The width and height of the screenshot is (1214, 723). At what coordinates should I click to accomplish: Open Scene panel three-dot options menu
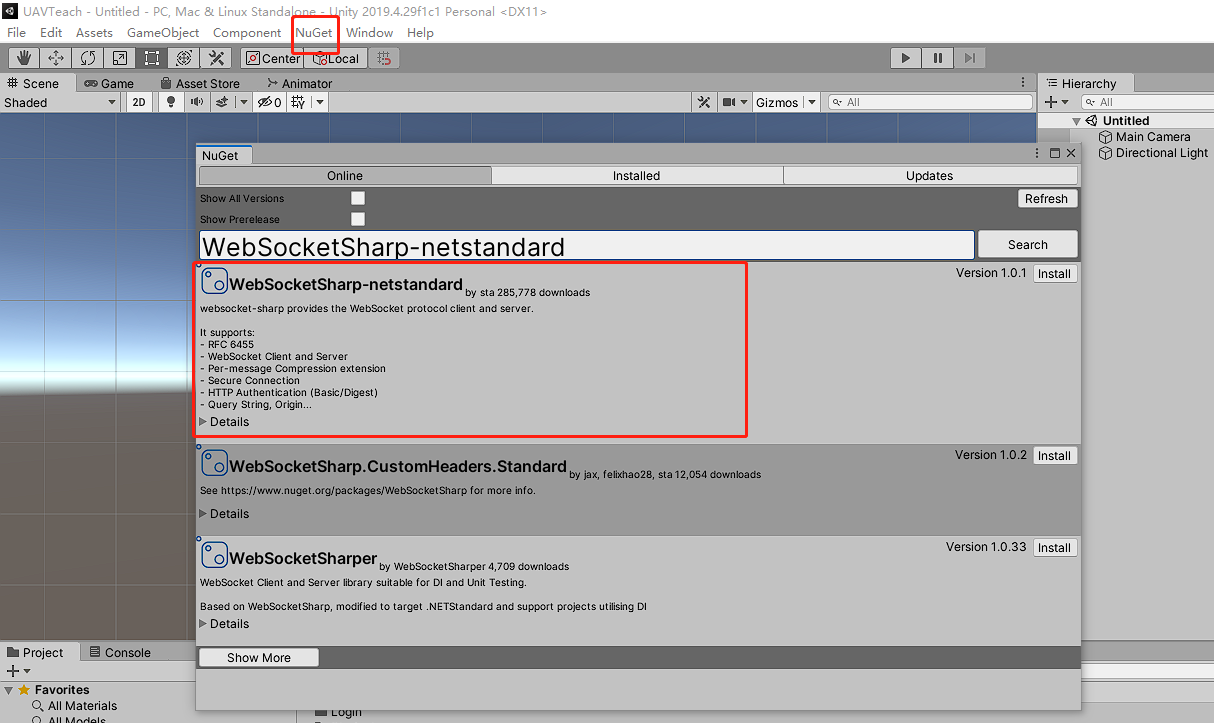click(x=1023, y=83)
